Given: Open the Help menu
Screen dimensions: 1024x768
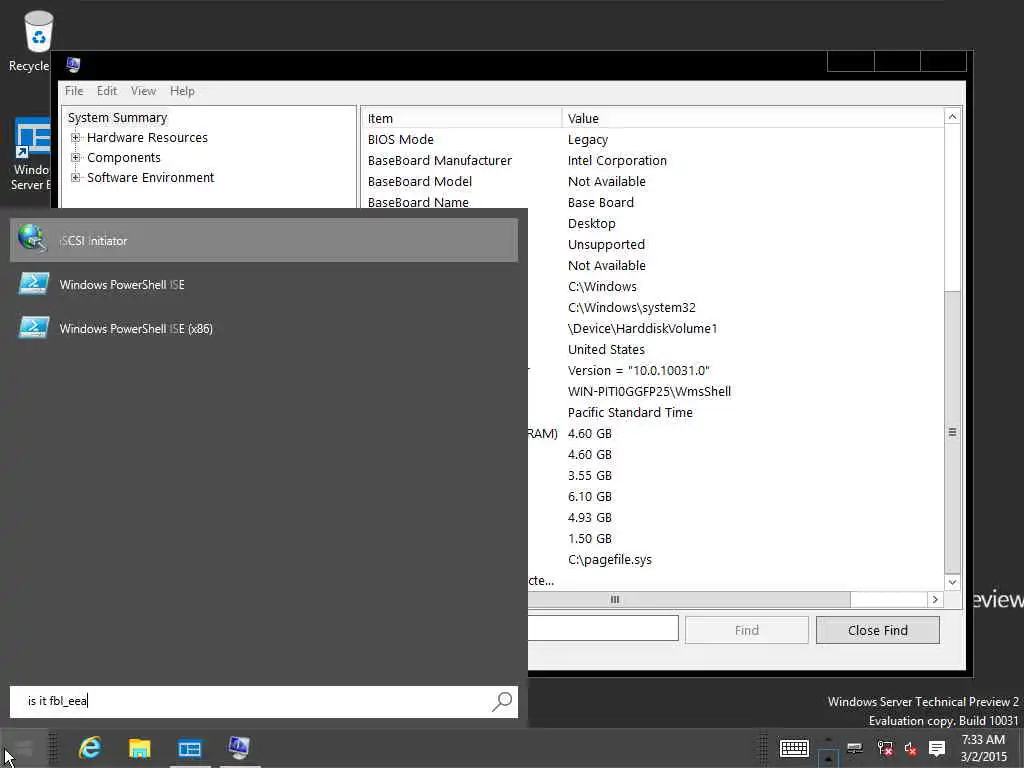Looking at the screenshot, I should (x=182, y=91).
